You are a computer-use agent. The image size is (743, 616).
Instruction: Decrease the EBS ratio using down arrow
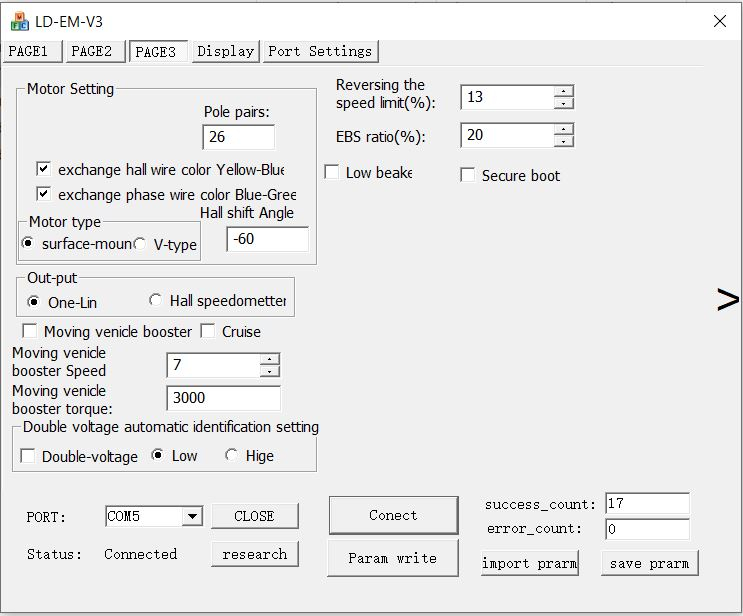[x=564, y=141]
